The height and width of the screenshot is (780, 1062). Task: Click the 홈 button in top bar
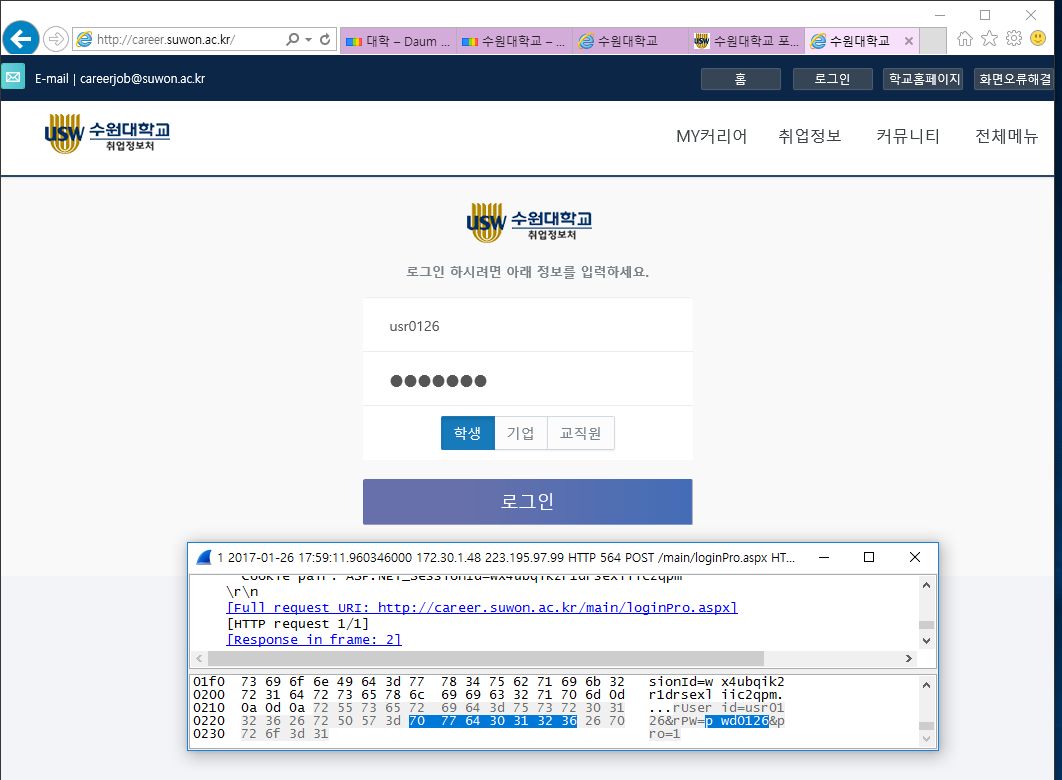pyautogui.click(x=741, y=79)
